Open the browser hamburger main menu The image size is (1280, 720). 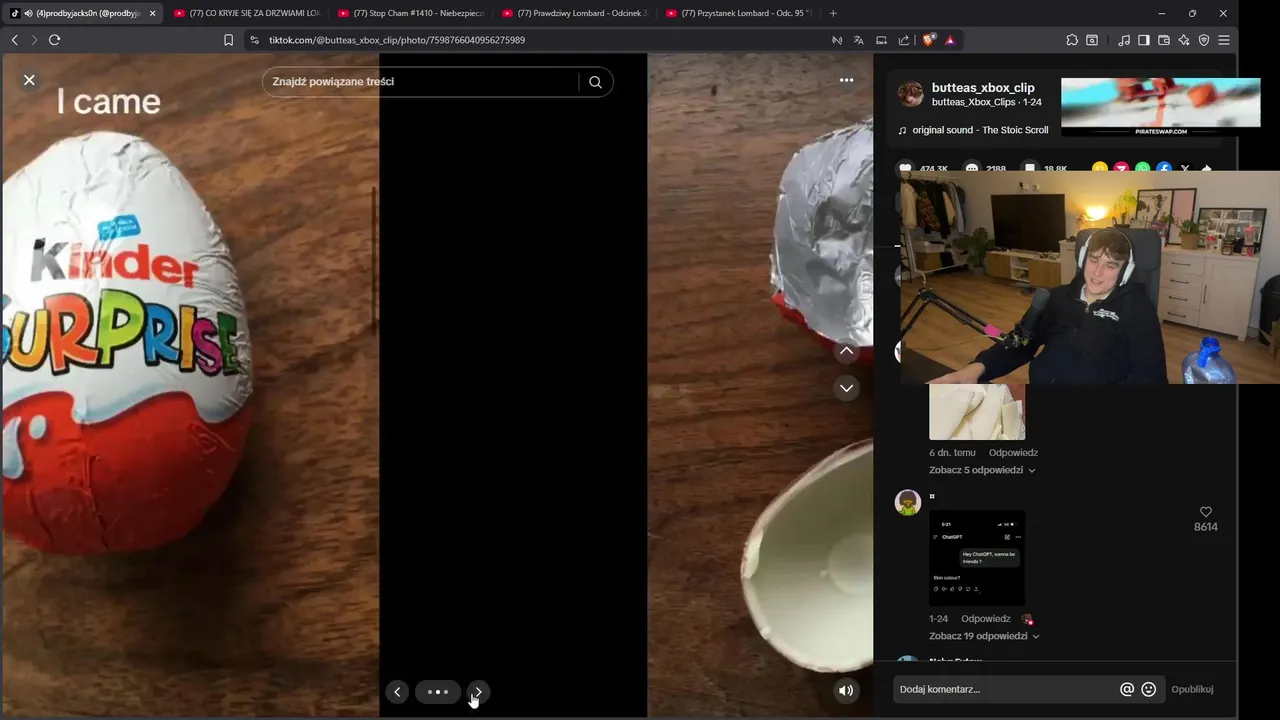1224,40
